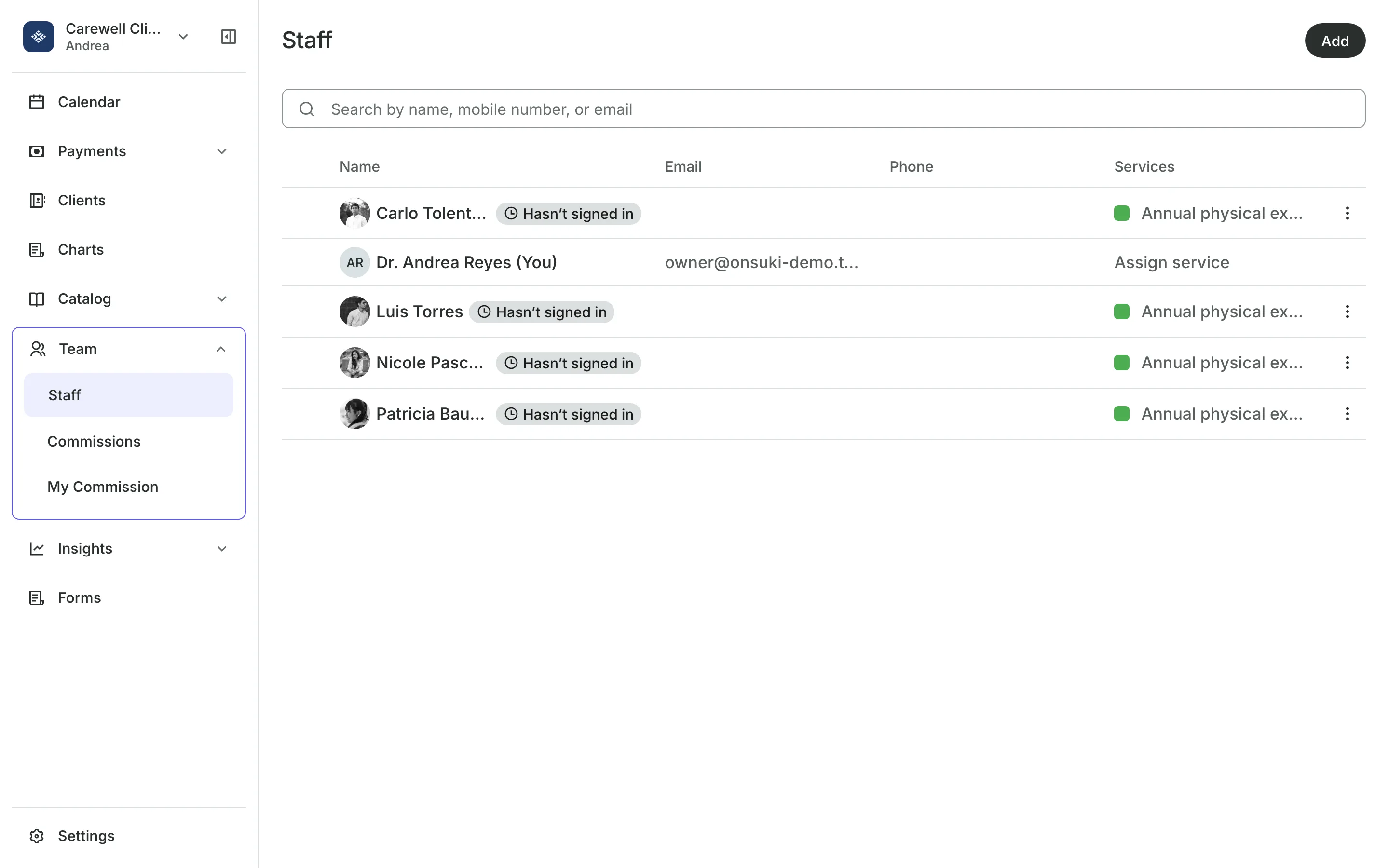The height and width of the screenshot is (868, 1389).
Task: Click the search magnifier icon
Action: 307,109
